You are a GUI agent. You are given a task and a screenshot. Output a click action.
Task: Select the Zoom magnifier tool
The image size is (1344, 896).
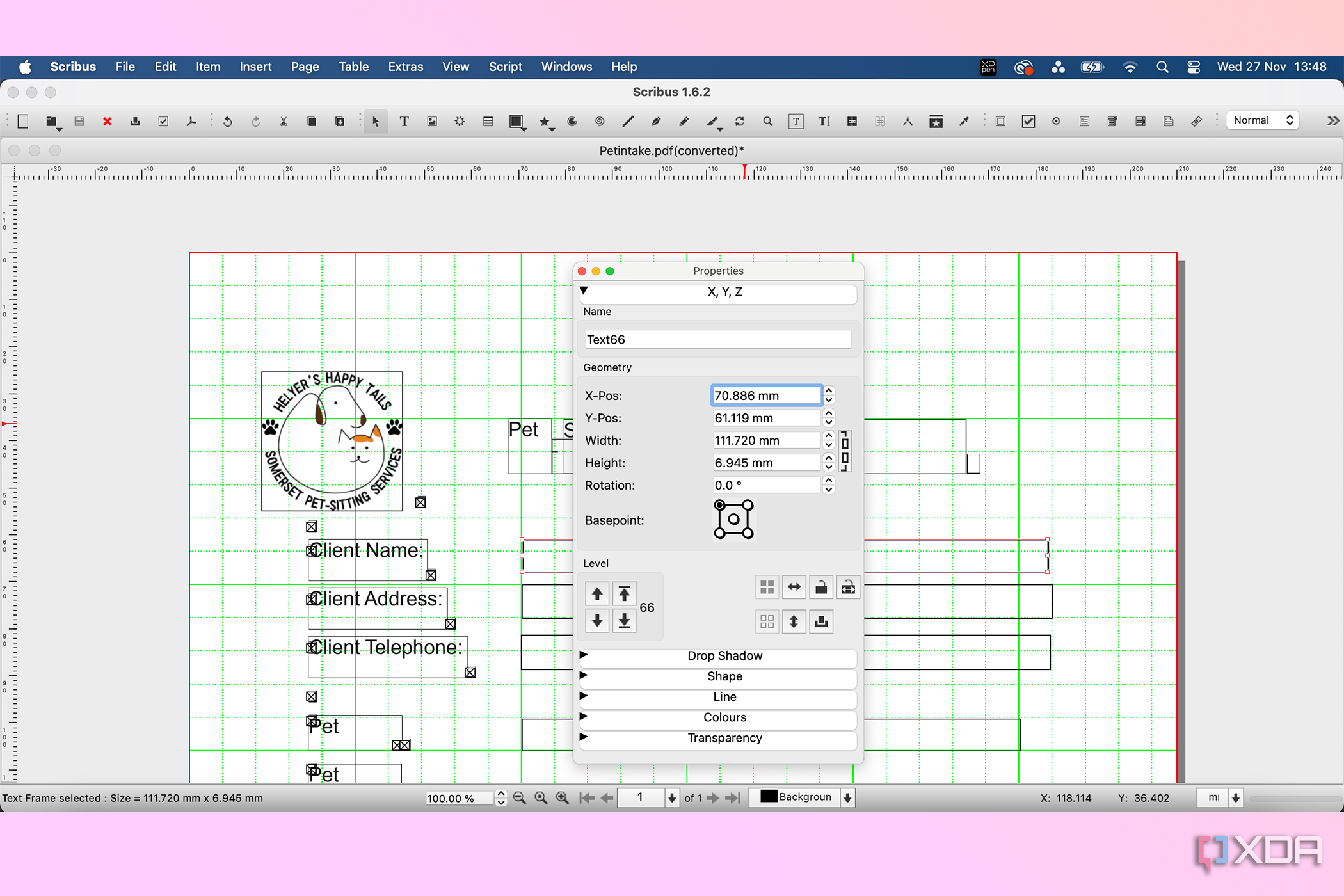(x=768, y=122)
